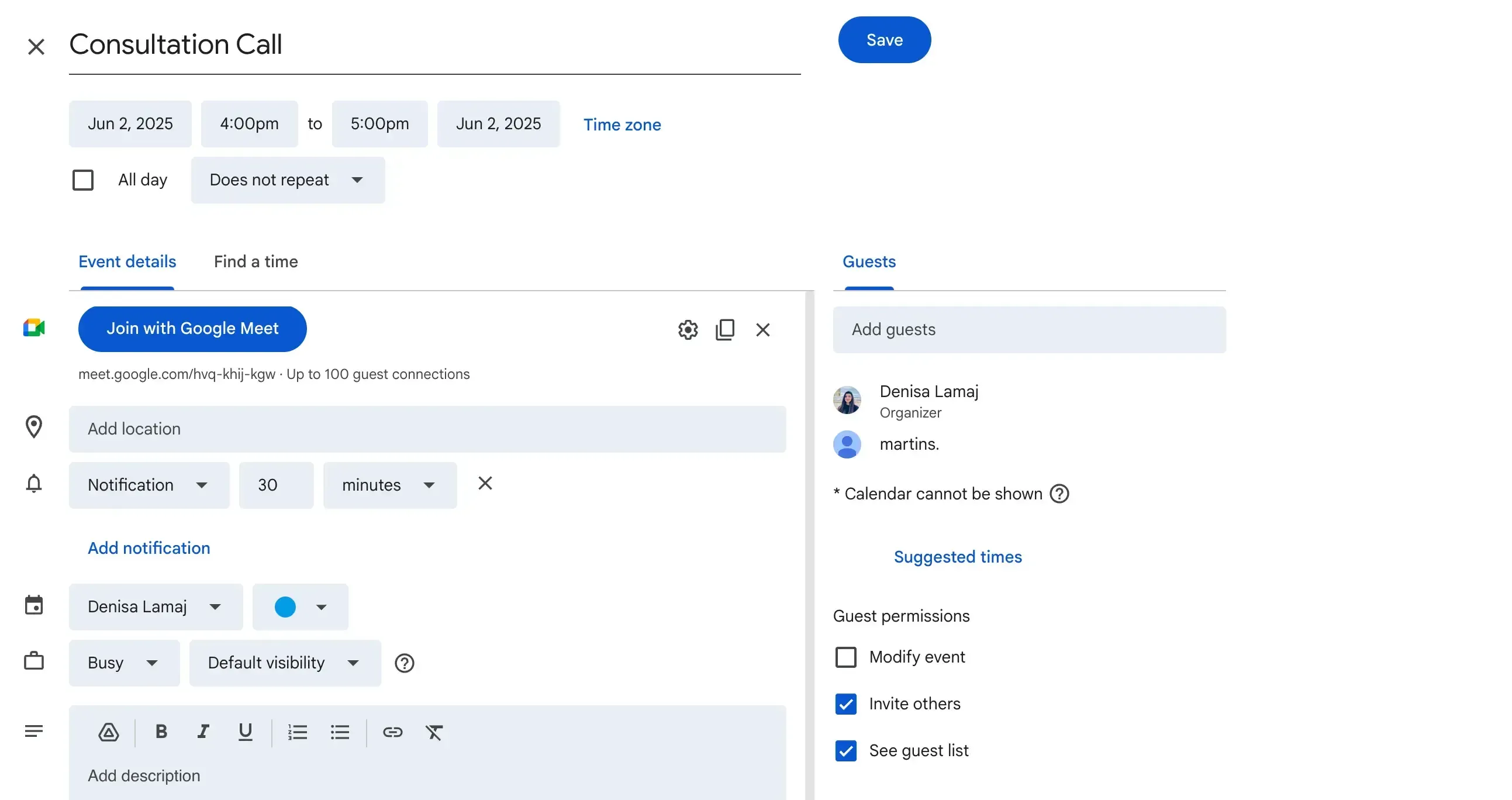The image size is (1512, 800).
Task: Insert a link into the description
Action: point(392,732)
